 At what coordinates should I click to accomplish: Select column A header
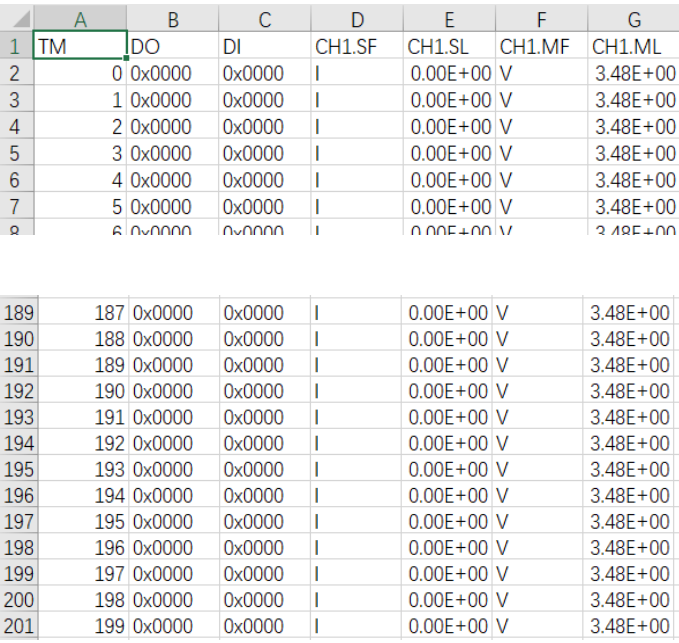[80, 18]
